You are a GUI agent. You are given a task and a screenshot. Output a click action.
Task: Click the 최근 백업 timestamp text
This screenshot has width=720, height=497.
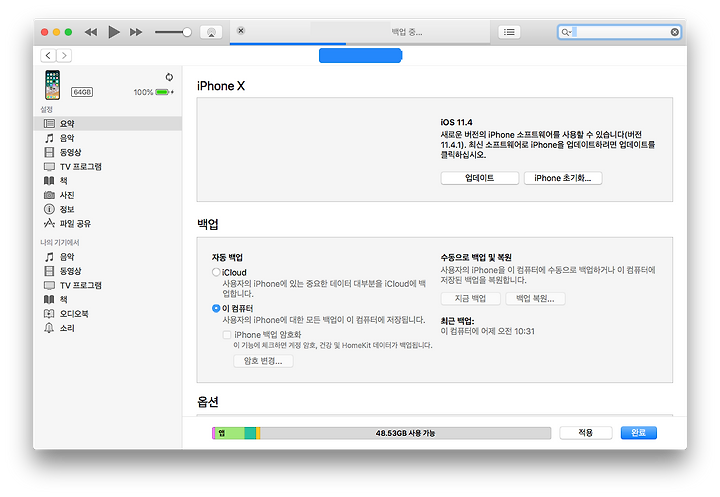pos(488,331)
